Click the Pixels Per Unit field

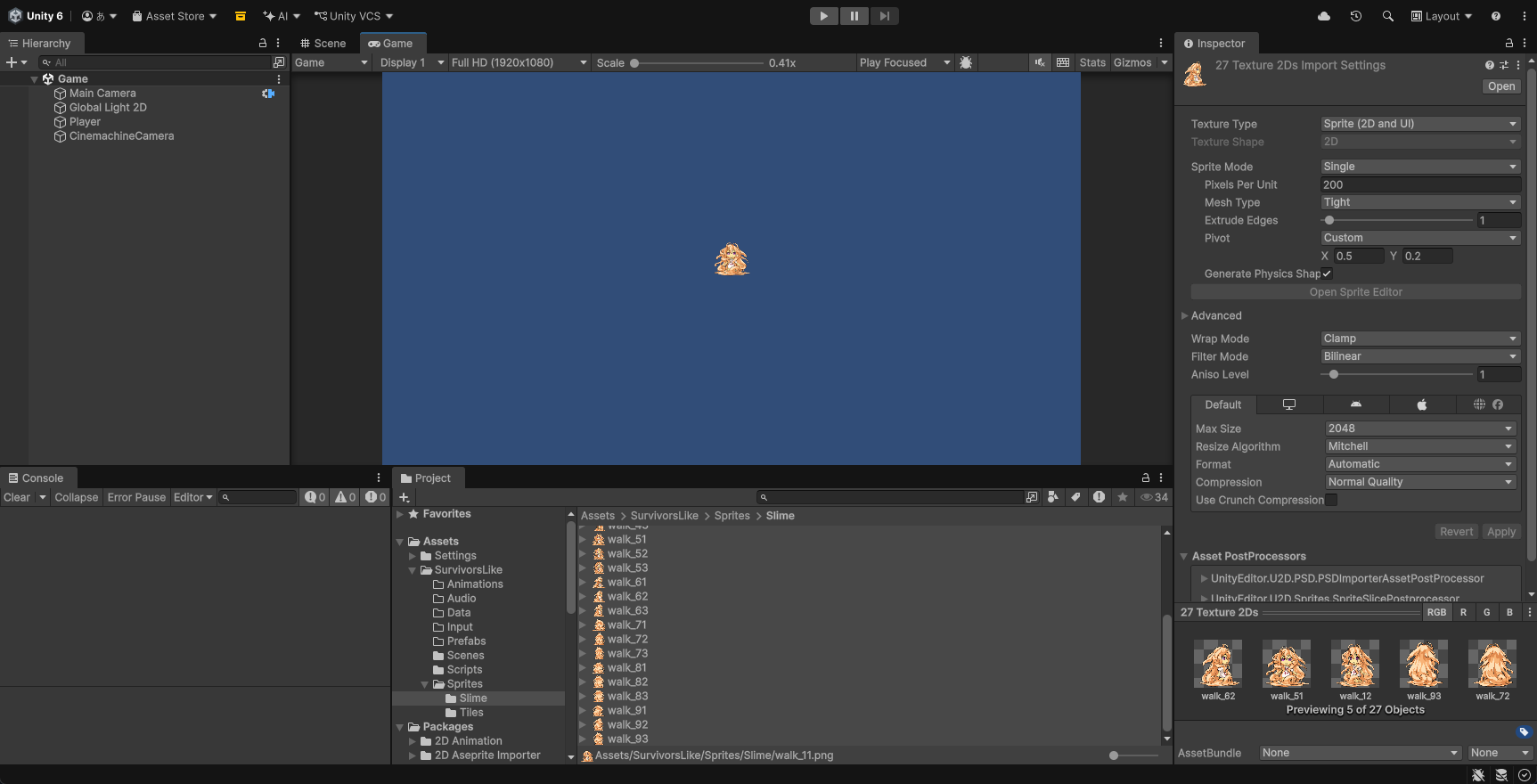coord(1420,184)
